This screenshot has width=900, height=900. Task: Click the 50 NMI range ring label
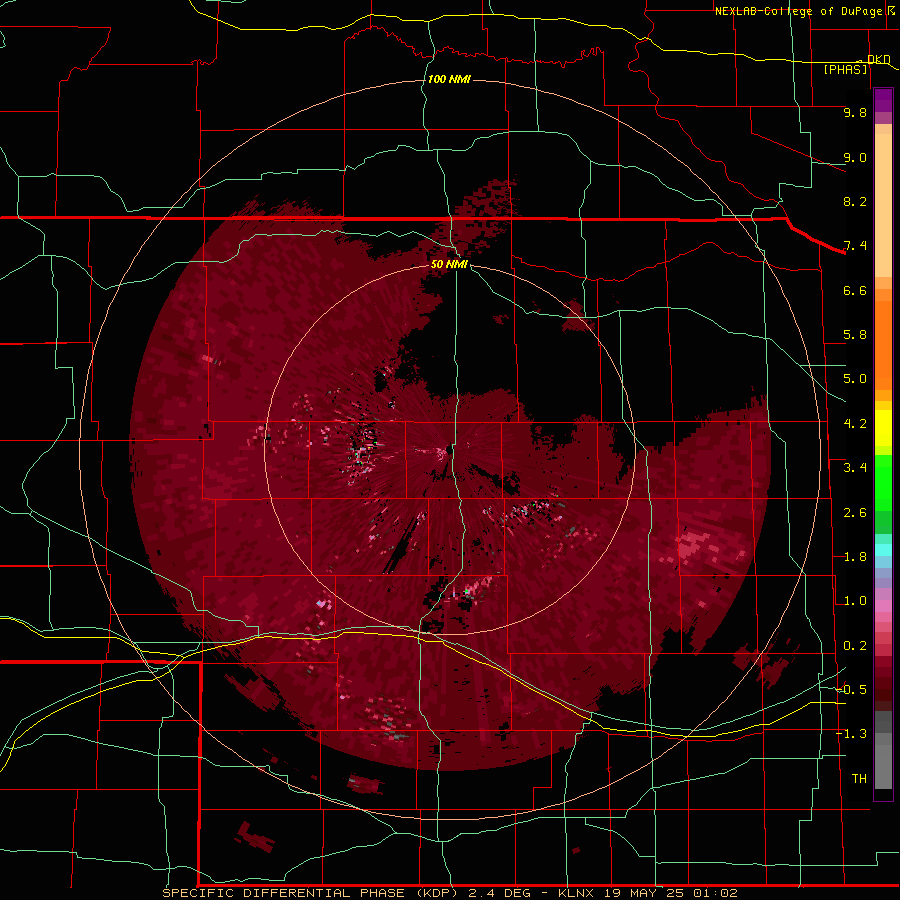click(449, 264)
